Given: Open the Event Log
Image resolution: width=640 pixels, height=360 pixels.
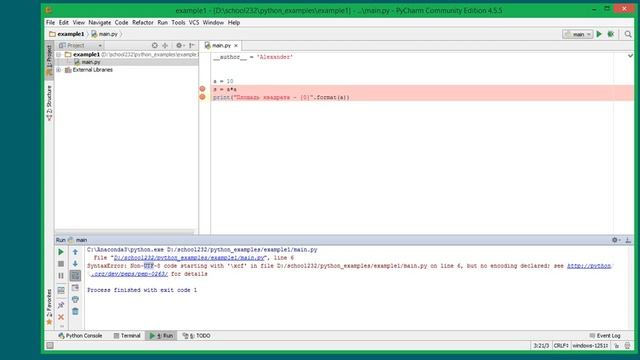Looking at the screenshot, I should [605, 336].
